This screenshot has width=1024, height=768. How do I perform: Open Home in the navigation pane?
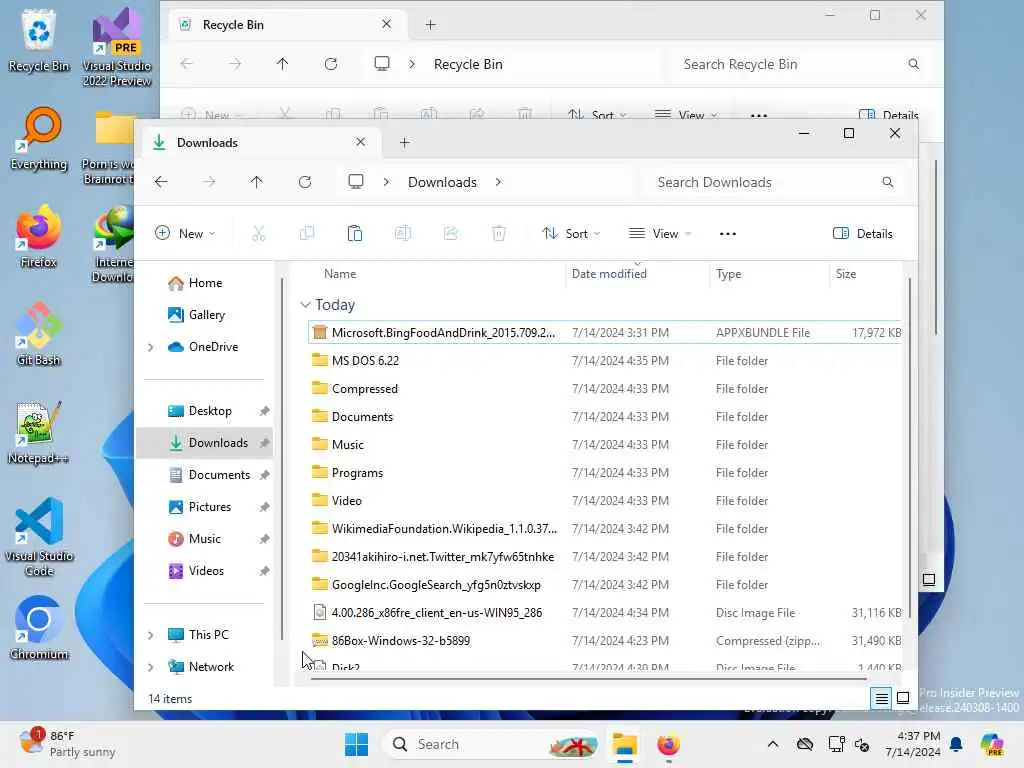[x=205, y=283]
